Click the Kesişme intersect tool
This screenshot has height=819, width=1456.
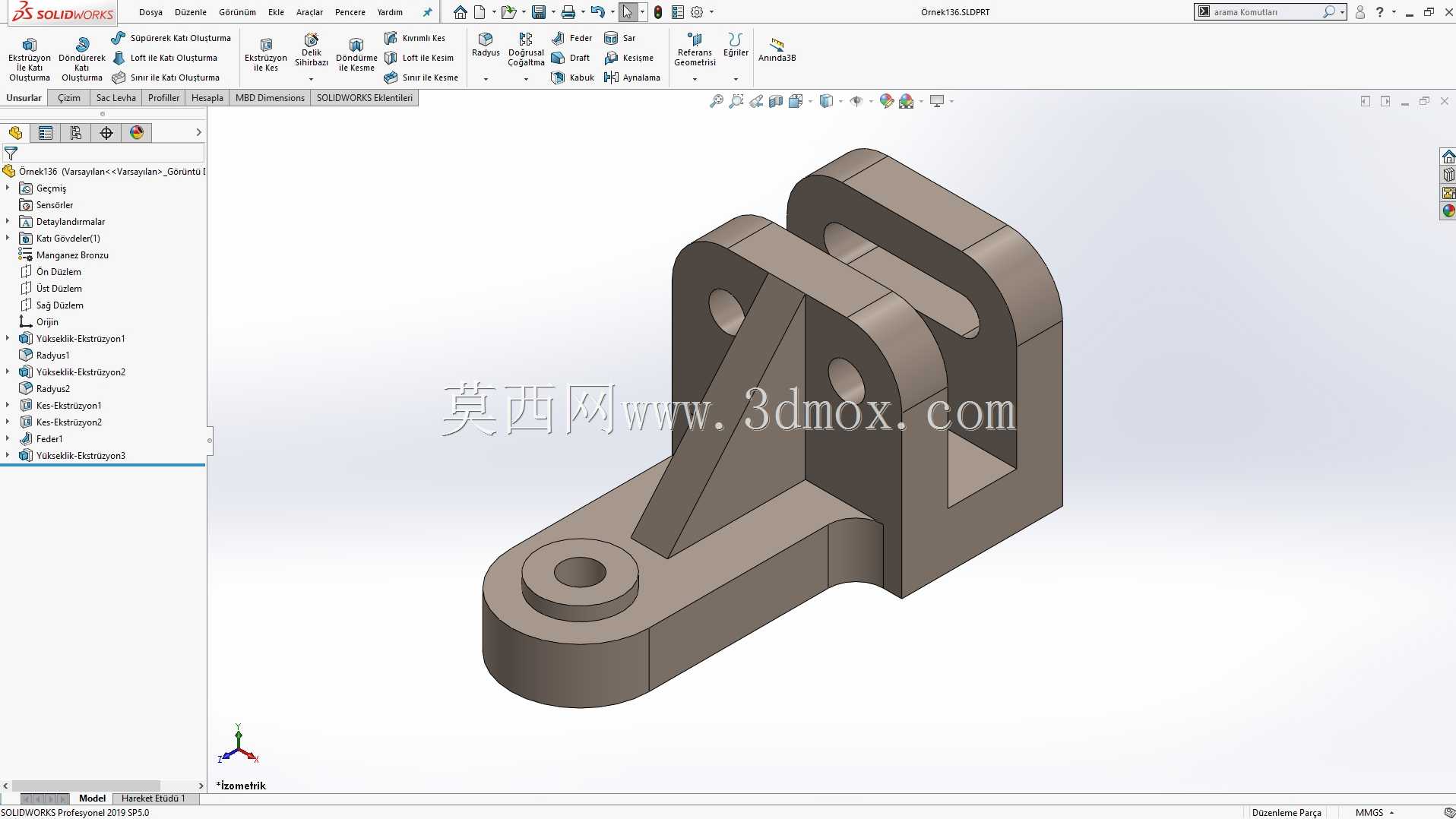coord(628,58)
